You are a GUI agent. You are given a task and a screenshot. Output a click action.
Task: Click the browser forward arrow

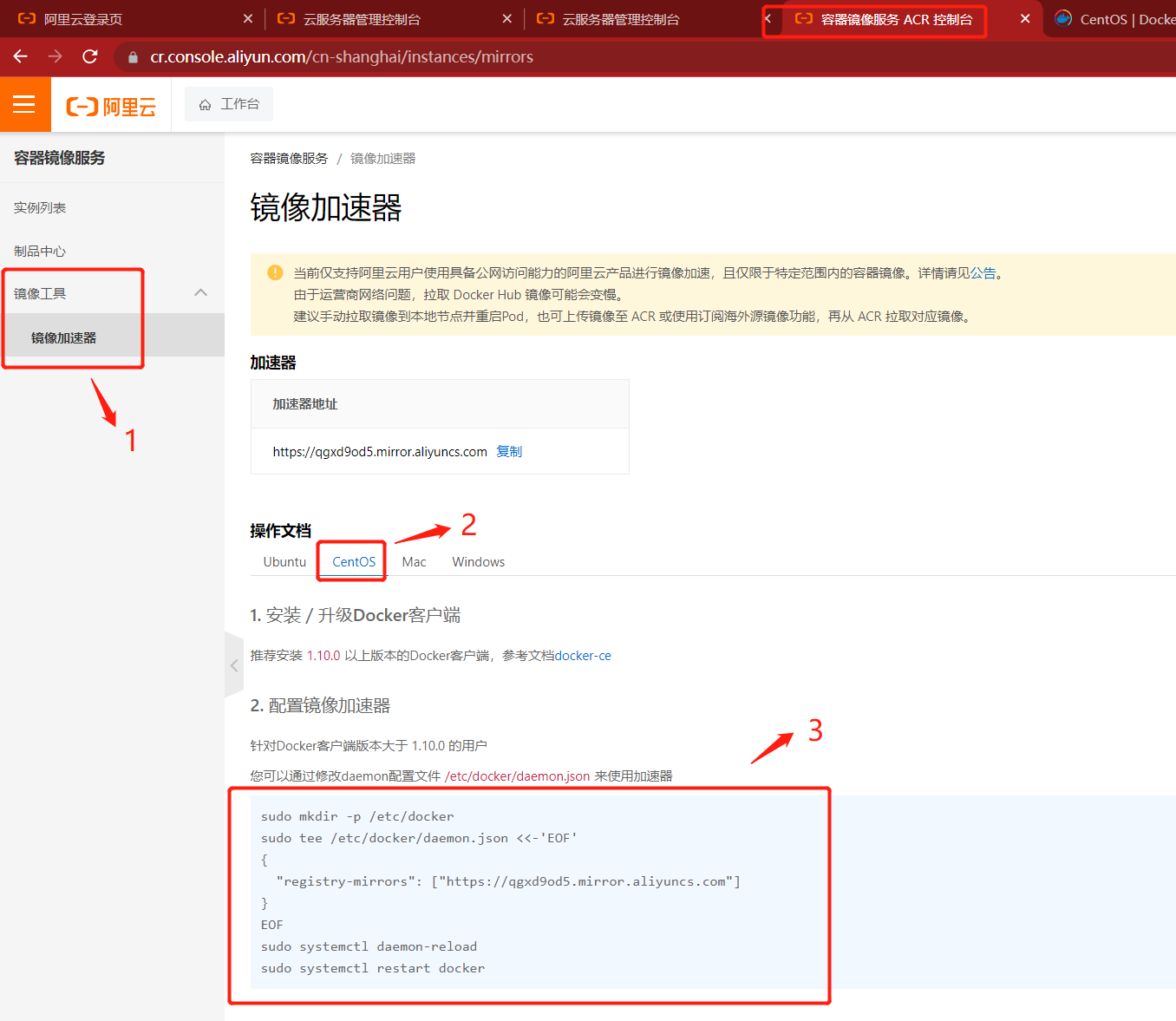56,56
